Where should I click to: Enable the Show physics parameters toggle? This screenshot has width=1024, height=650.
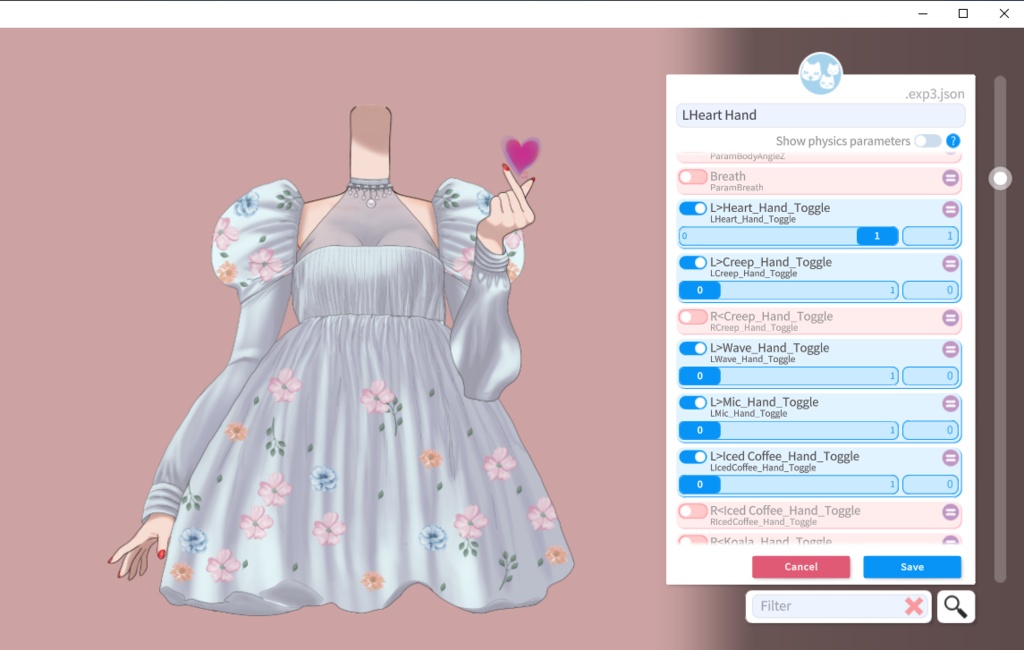tap(927, 141)
